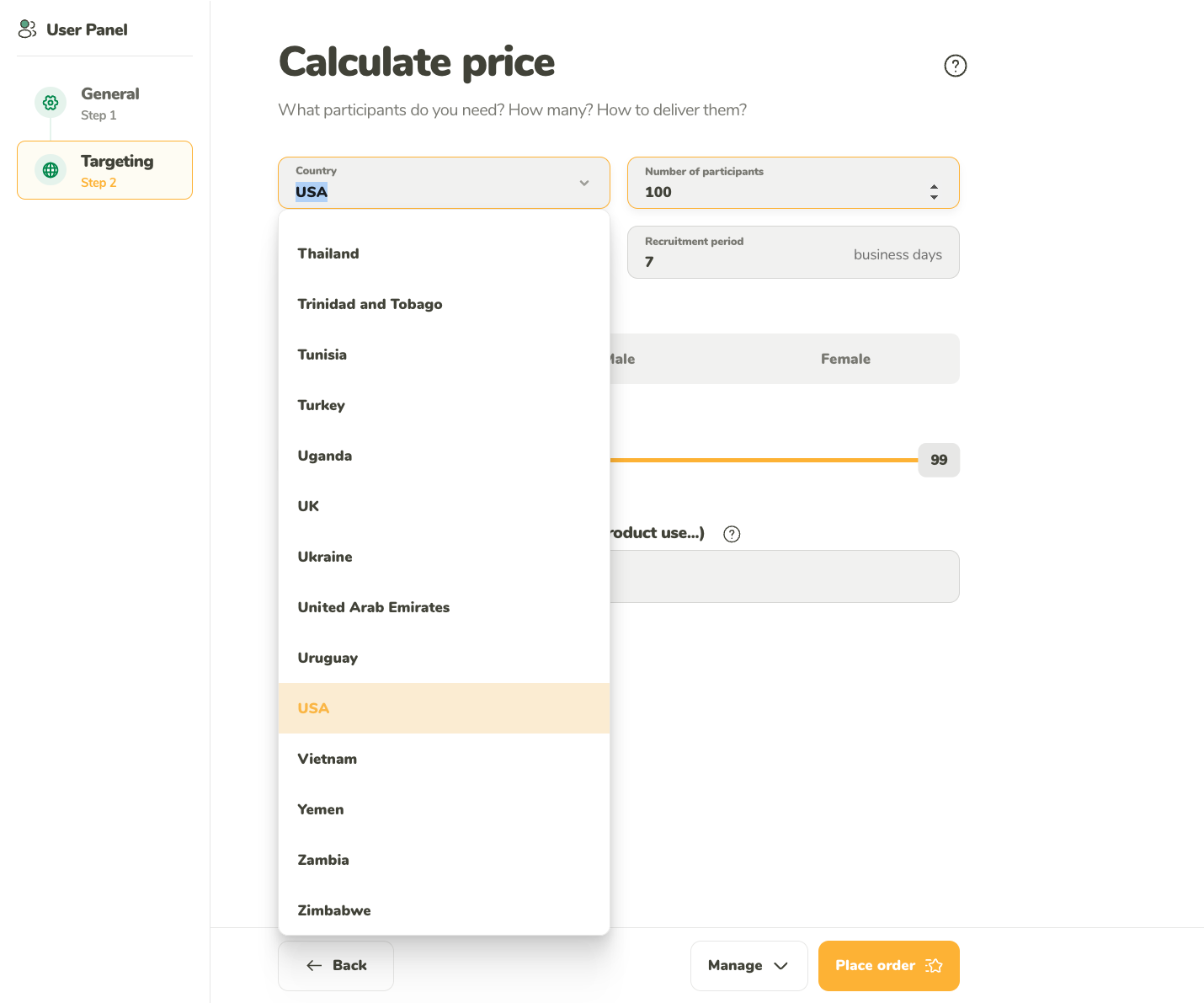Go to the General Step 1 tab
Viewport: 1204px width, 1003px height.
click(104, 104)
